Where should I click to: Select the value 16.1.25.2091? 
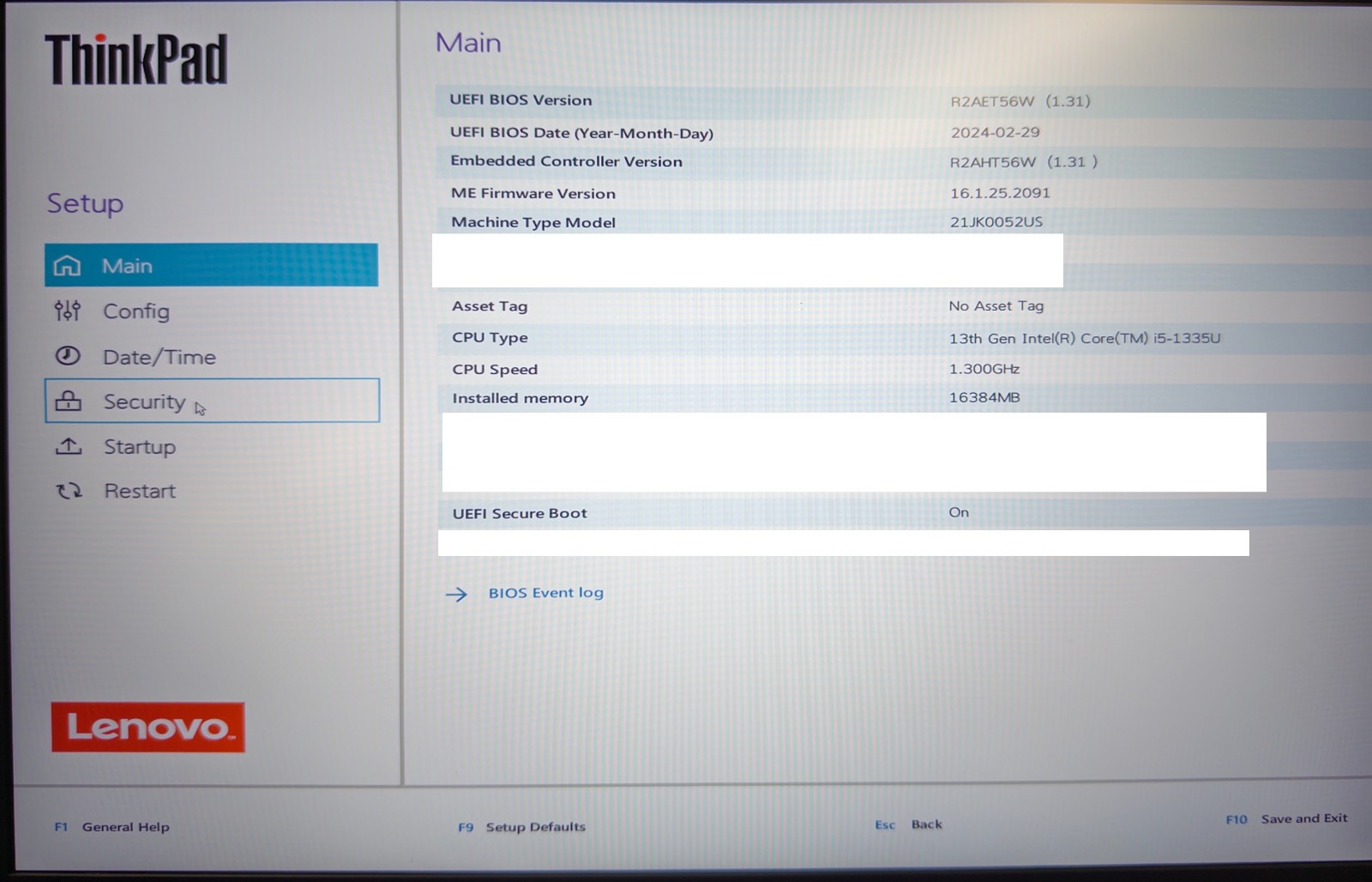click(1000, 193)
